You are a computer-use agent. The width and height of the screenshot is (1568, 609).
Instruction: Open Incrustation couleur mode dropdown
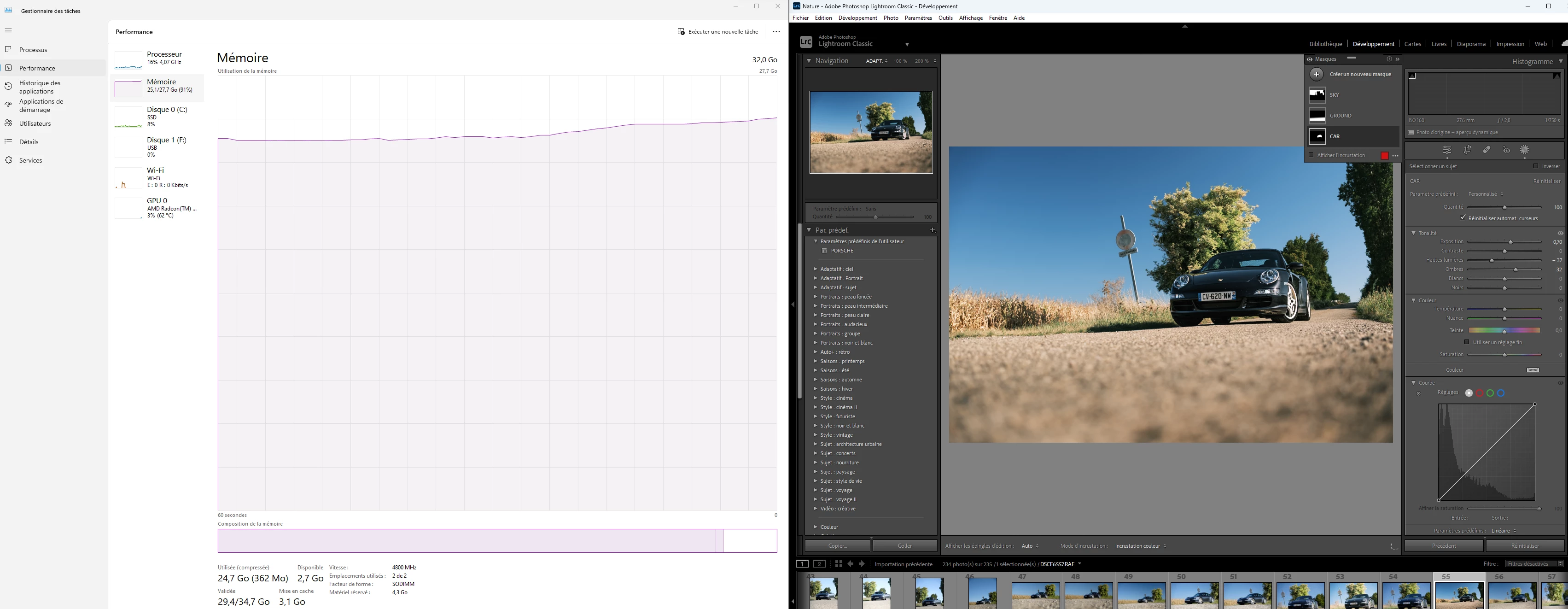[x=1140, y=546]
